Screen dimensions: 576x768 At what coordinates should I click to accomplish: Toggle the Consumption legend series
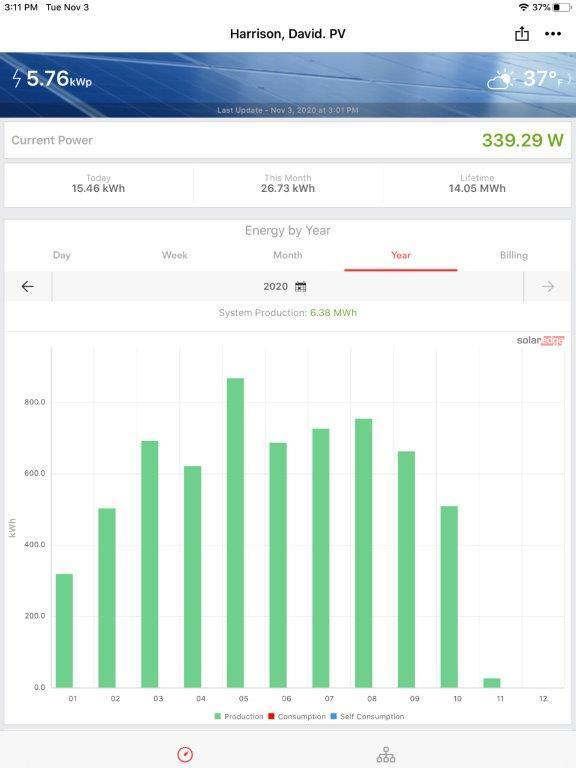click(x=297, y=716)
